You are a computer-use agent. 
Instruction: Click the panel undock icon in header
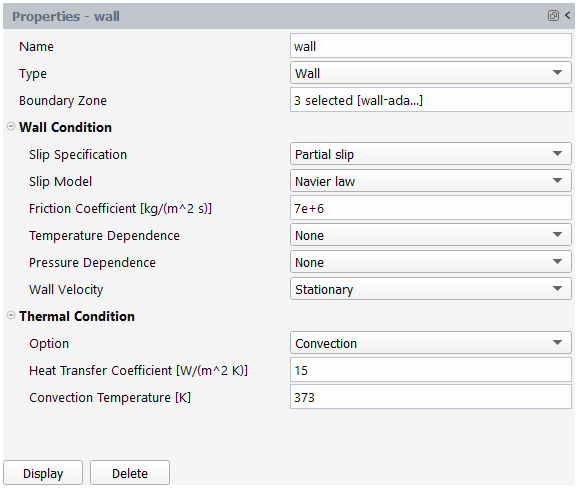click(x=553, y=16)
